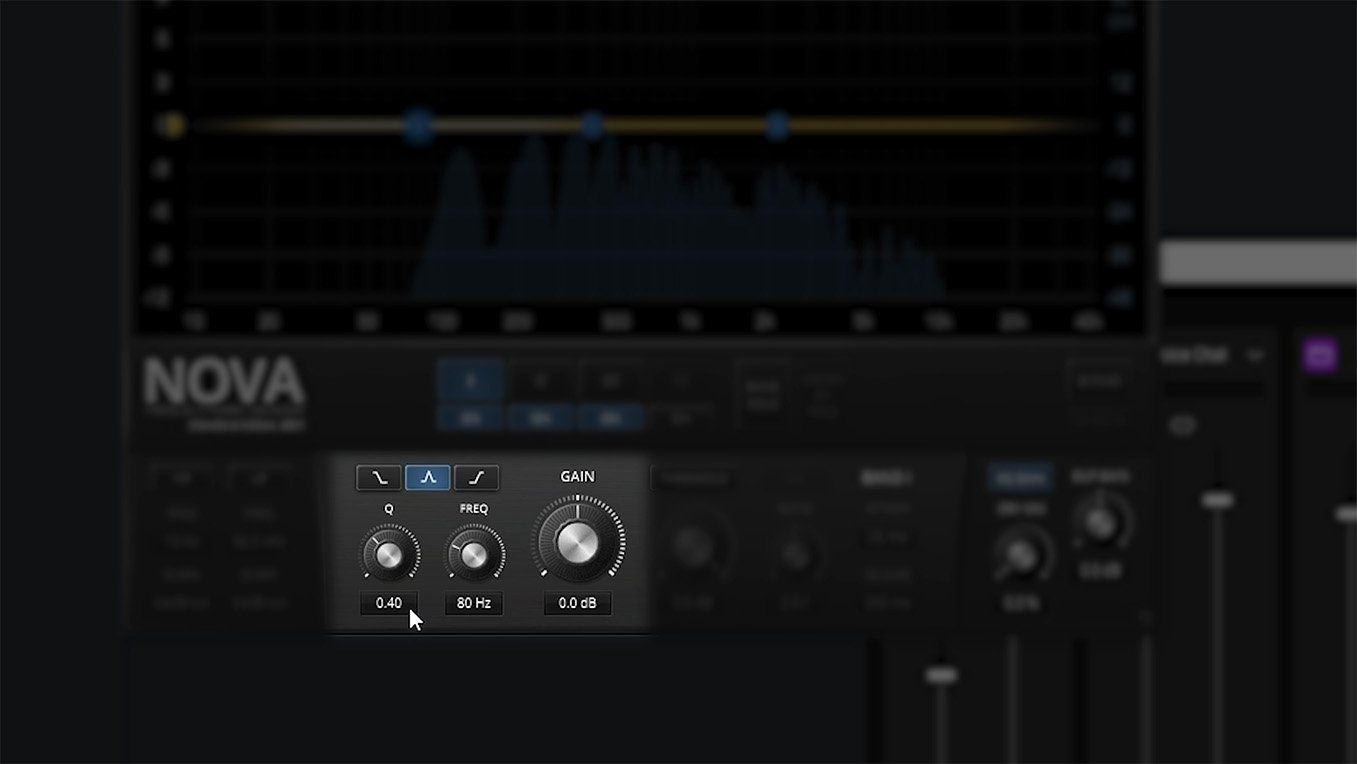
Task: Click the FREQ knob
Action: [x=474, y=554]
